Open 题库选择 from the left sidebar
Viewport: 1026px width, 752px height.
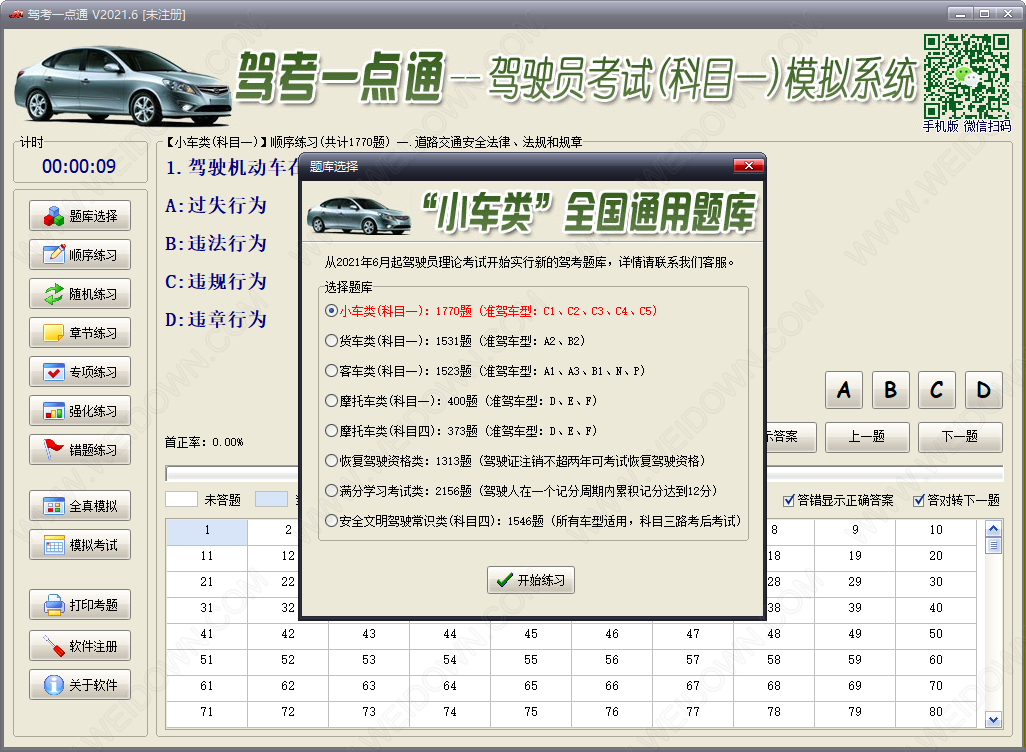tap(81, 215)
